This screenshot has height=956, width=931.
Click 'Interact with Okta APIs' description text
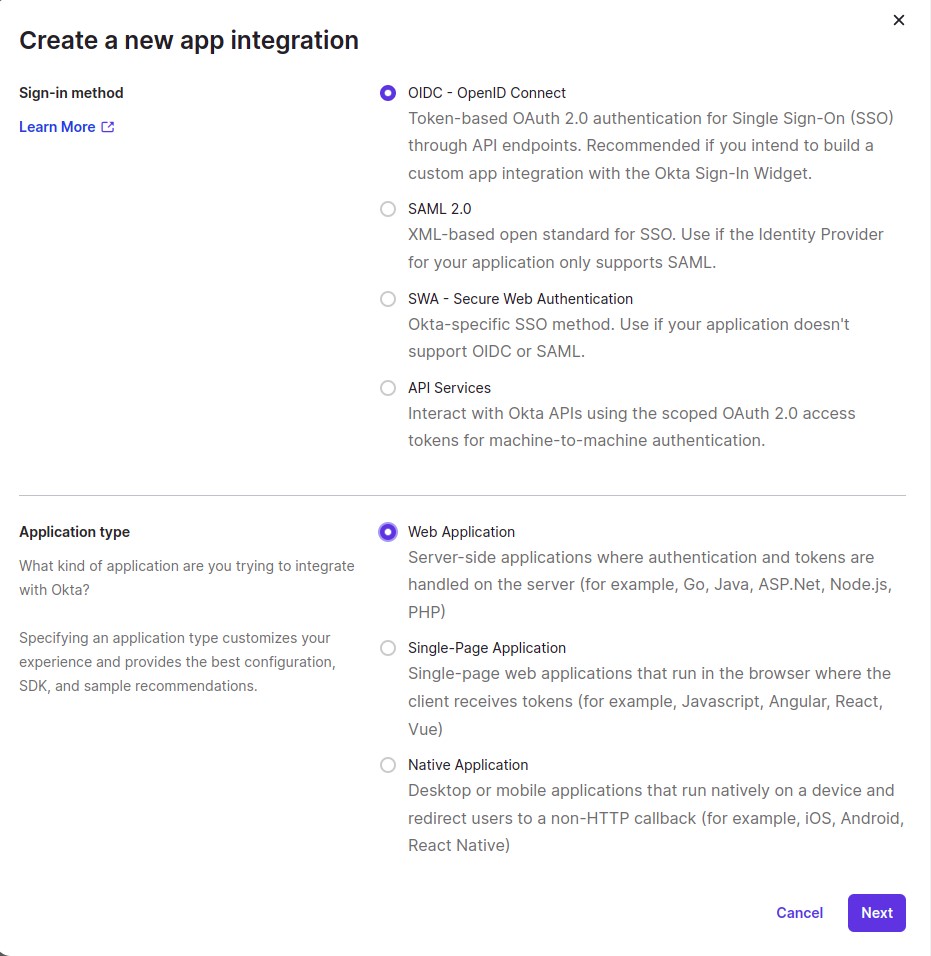click(632, 427)
